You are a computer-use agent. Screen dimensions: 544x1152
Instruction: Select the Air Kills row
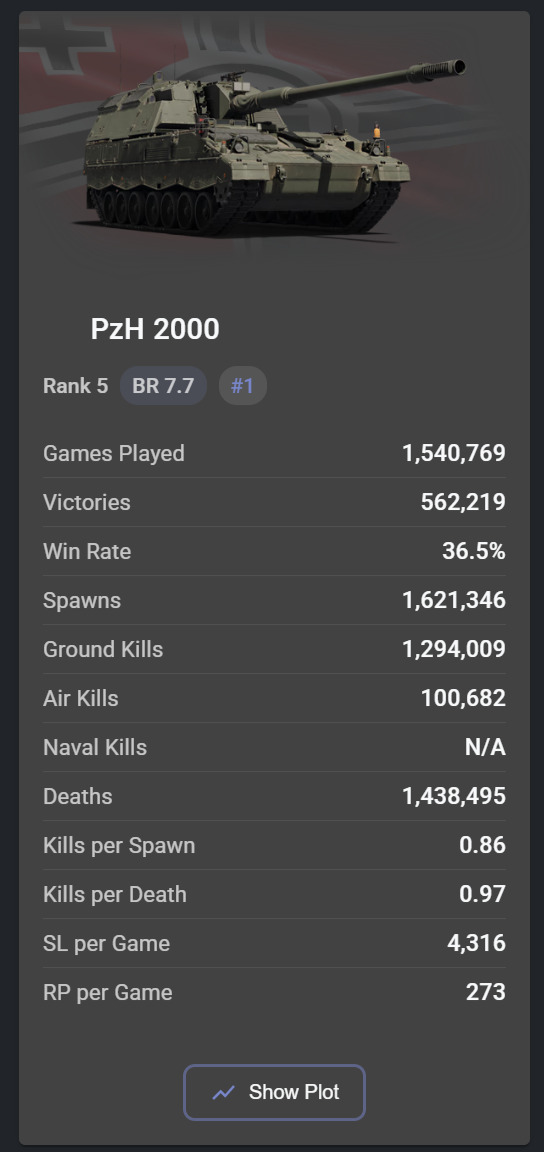[274, 698]
